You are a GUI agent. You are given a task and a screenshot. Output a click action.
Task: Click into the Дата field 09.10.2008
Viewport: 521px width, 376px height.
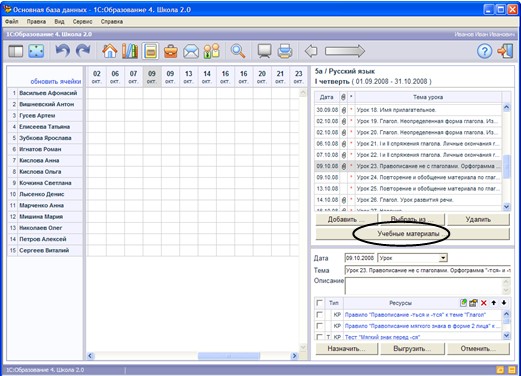(360, 258)
